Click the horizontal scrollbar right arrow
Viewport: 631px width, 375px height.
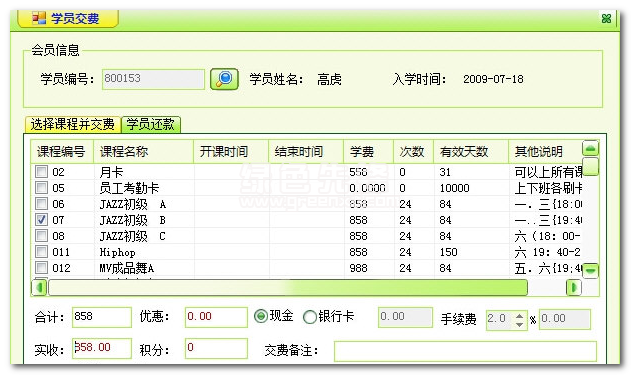(573, 287)
